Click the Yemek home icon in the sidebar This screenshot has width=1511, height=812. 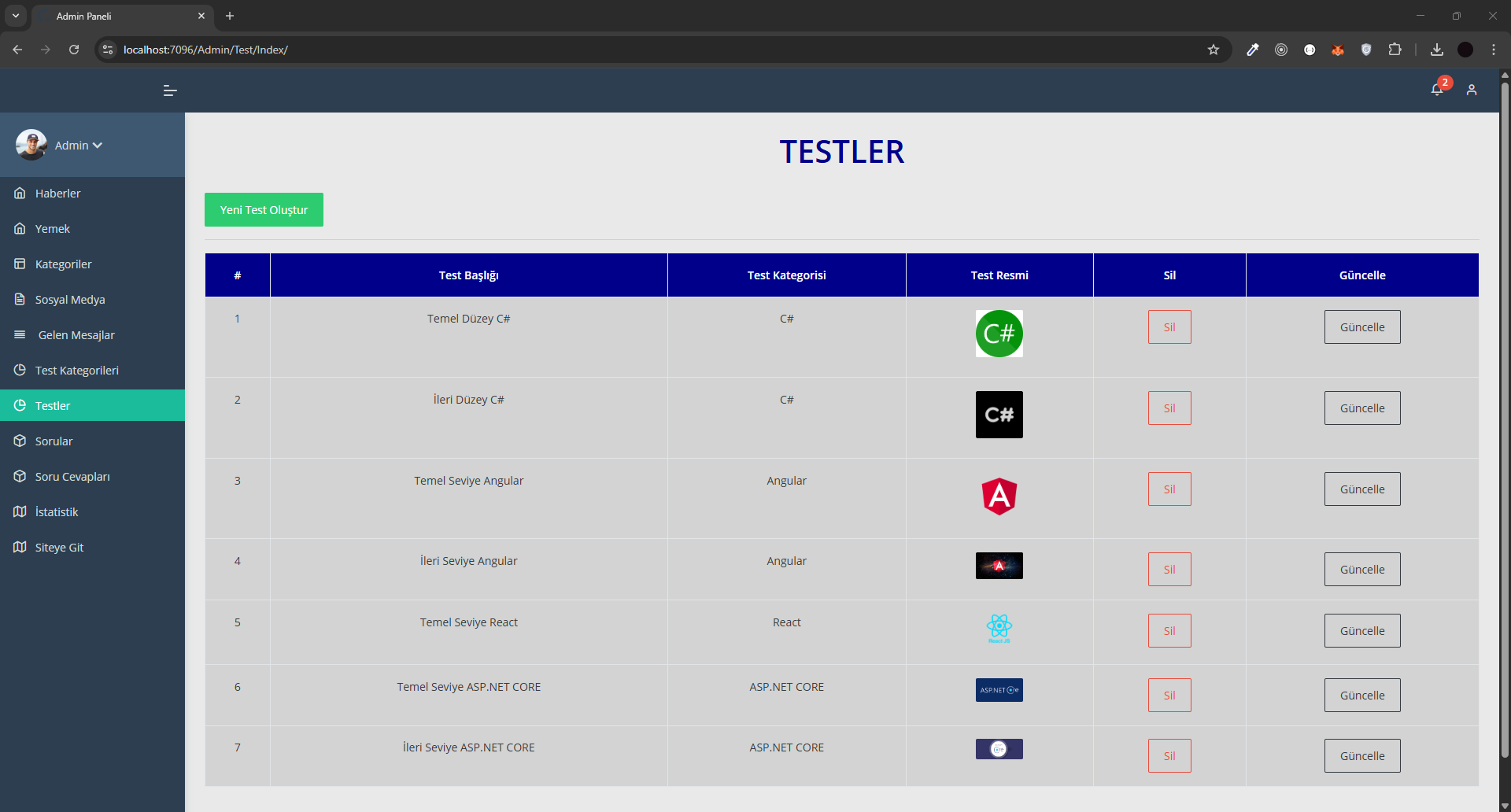tap(20, 228)
